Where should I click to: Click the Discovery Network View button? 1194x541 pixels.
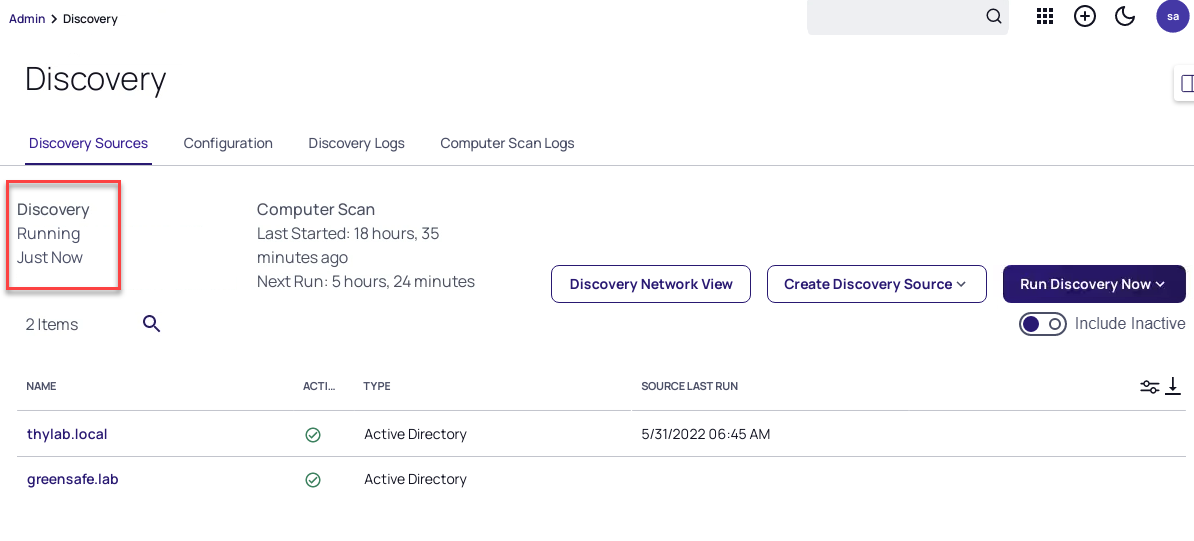coord(651,284)
